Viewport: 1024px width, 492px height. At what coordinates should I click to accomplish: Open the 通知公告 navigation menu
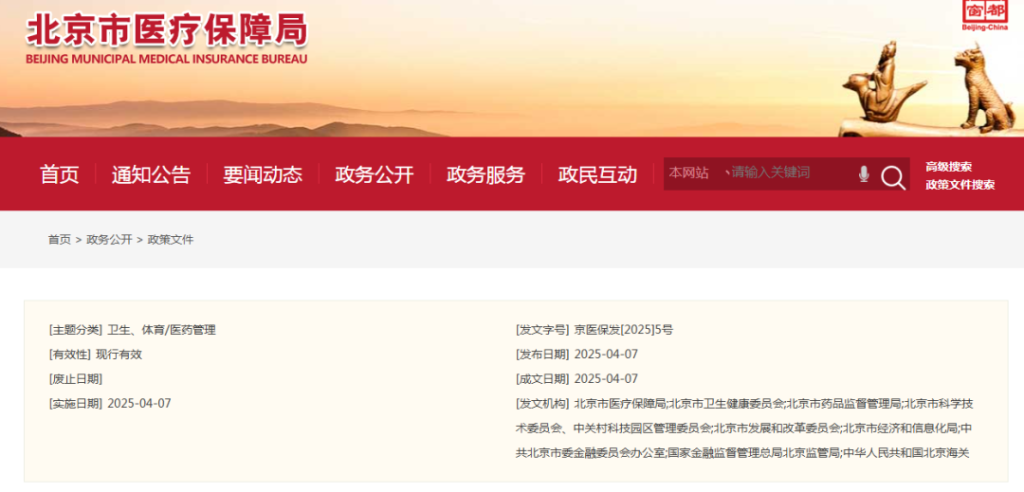[151, 175]
